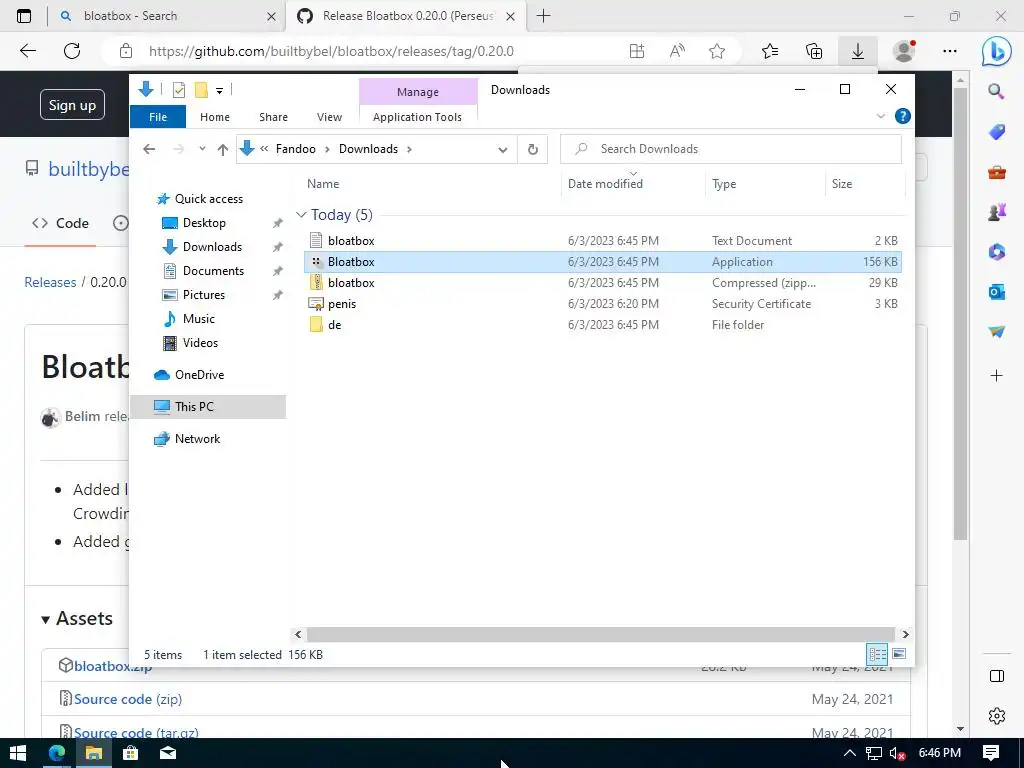Open the Source code (zip) link
The height and width of the screenshot is (768, 1024).
click(x=127, y=699)
